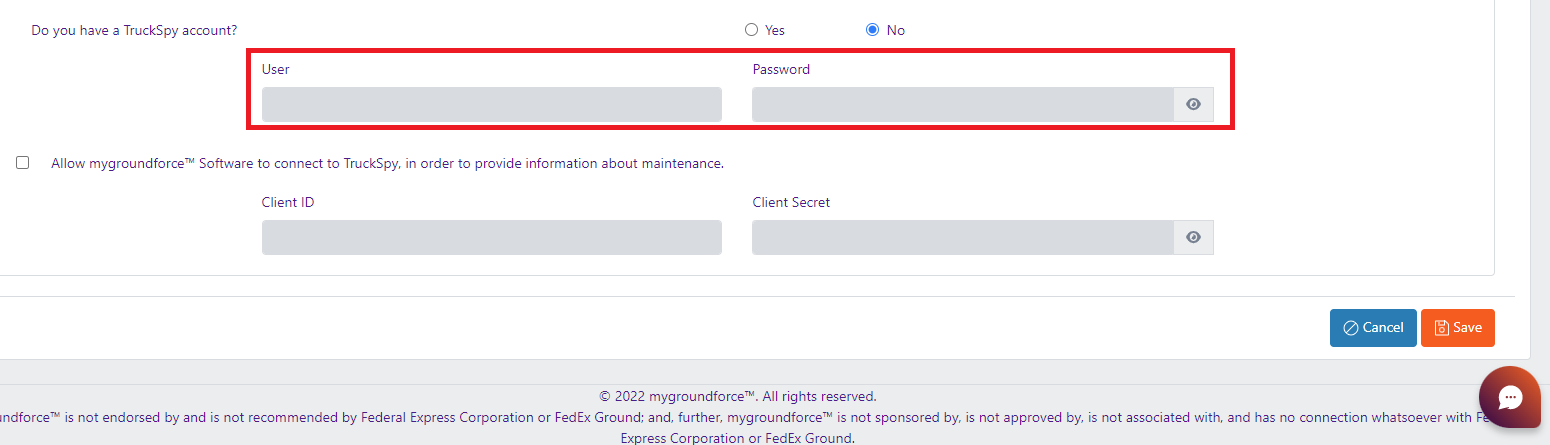Click the User field label

(x=276, y=70)
